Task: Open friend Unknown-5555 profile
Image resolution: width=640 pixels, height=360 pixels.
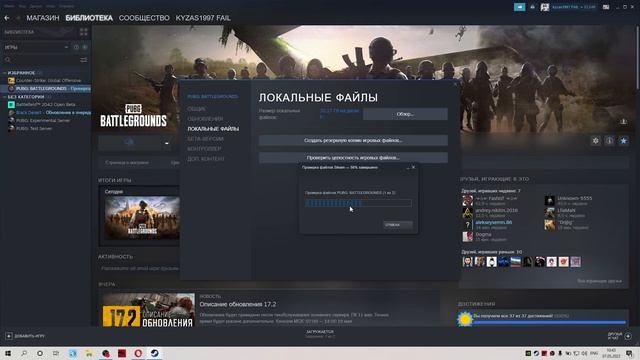Action: click(575, 198)
